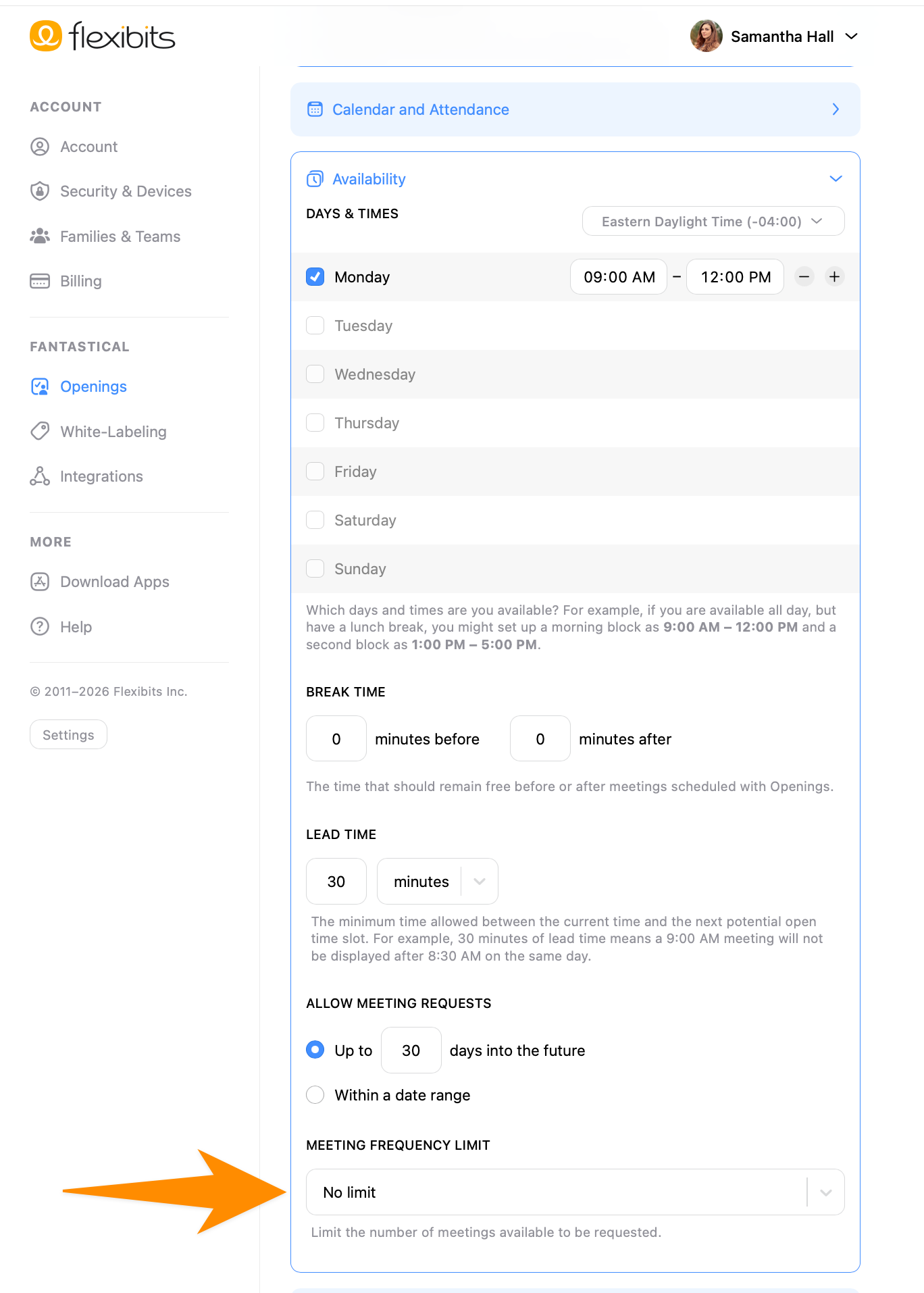Uncheck the Monday availability checkbox

pos(315,276)
